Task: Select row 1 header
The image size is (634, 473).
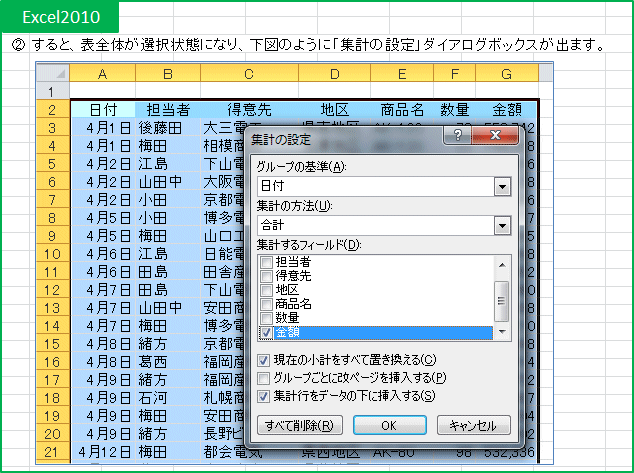Action: (x=53, y=91)
